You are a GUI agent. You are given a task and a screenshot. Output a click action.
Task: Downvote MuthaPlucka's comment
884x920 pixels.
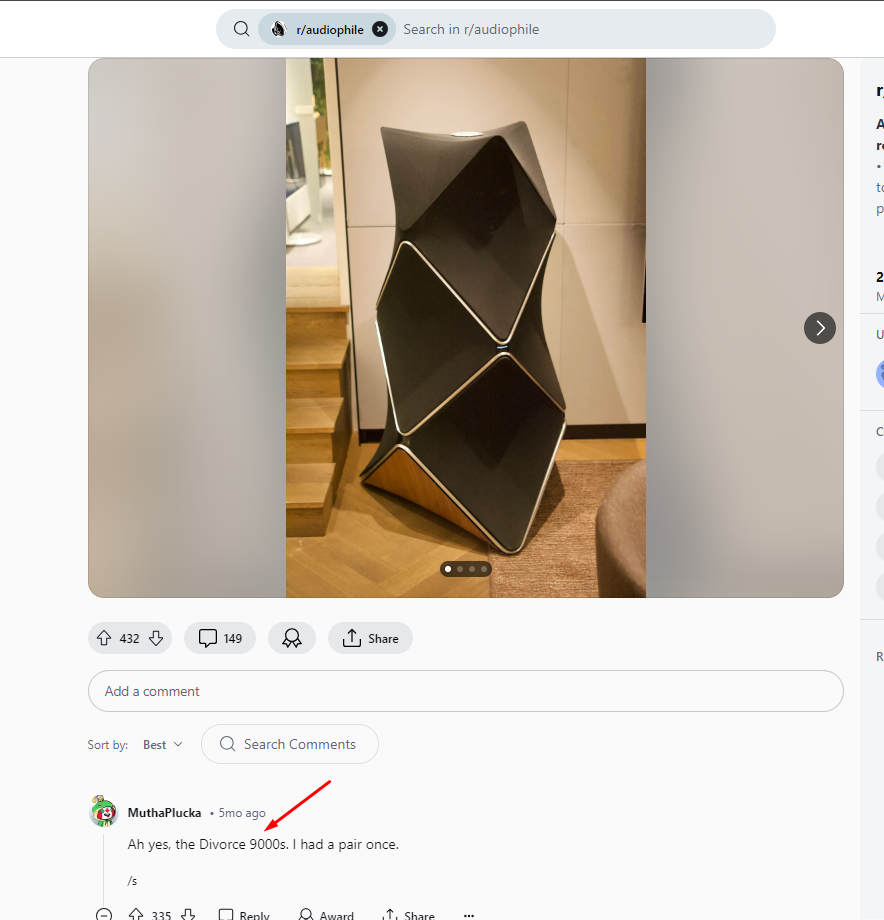point(188,914)
